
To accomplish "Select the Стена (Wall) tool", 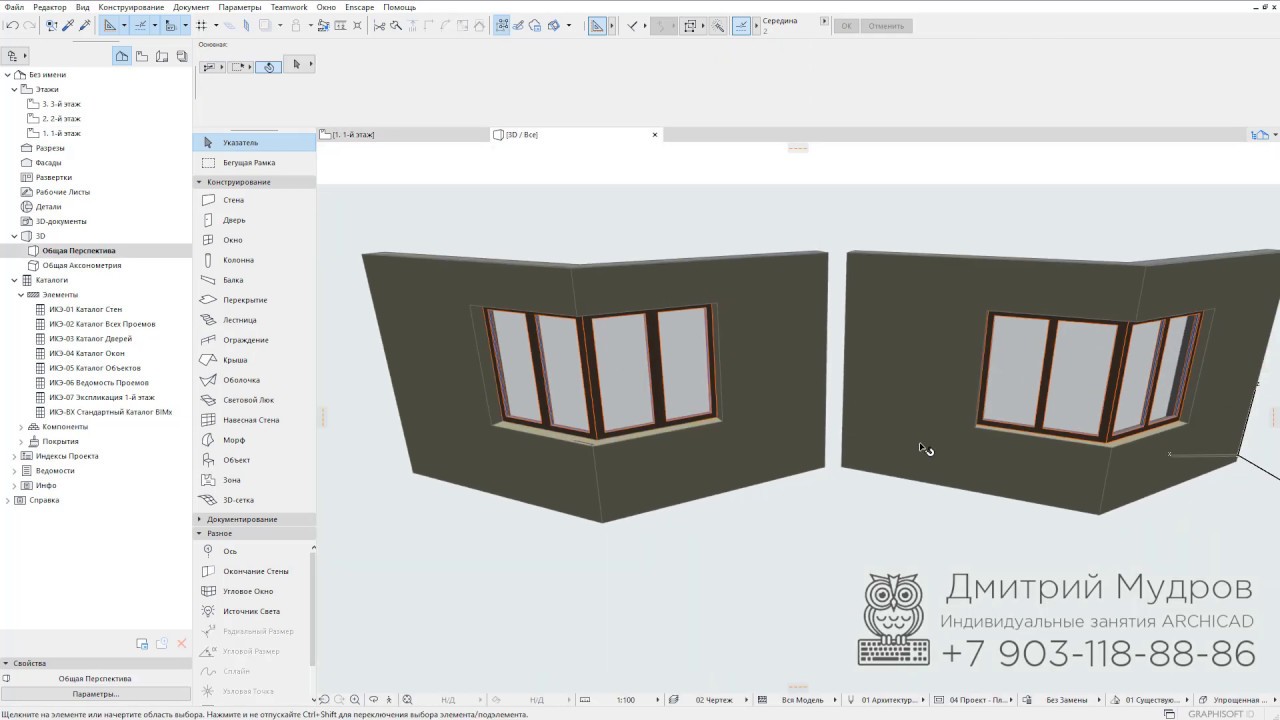I will click(254, 200).
